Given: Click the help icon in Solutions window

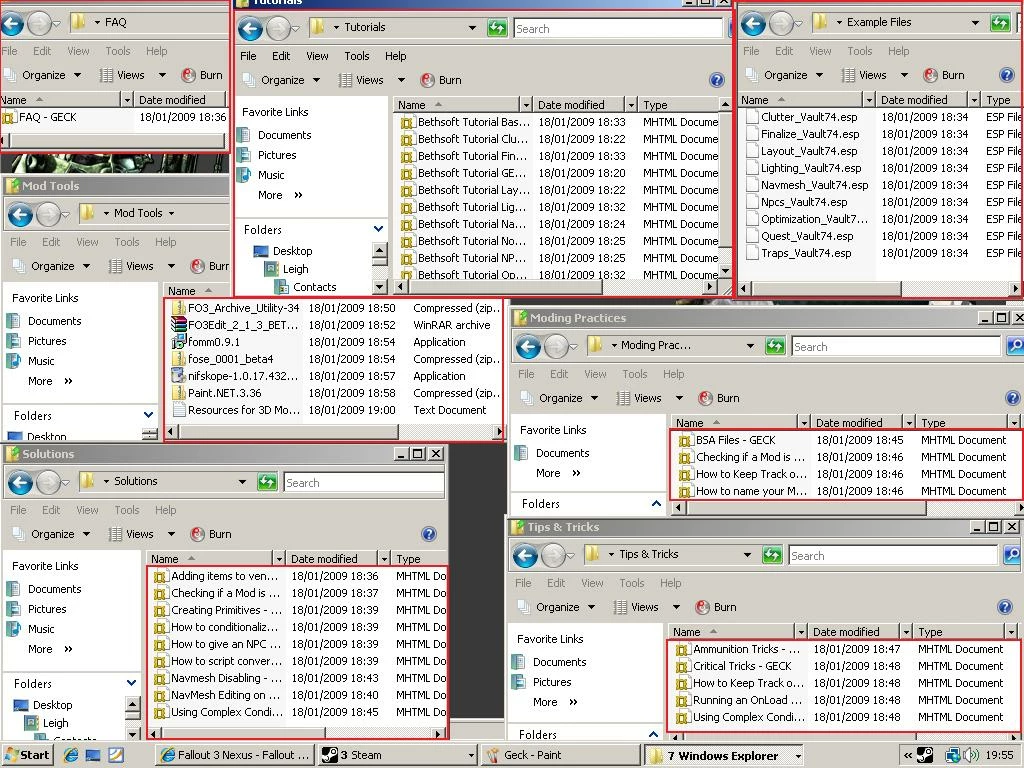Looking at the screenshot, I should pyautogui.click(x=429, y=534).
